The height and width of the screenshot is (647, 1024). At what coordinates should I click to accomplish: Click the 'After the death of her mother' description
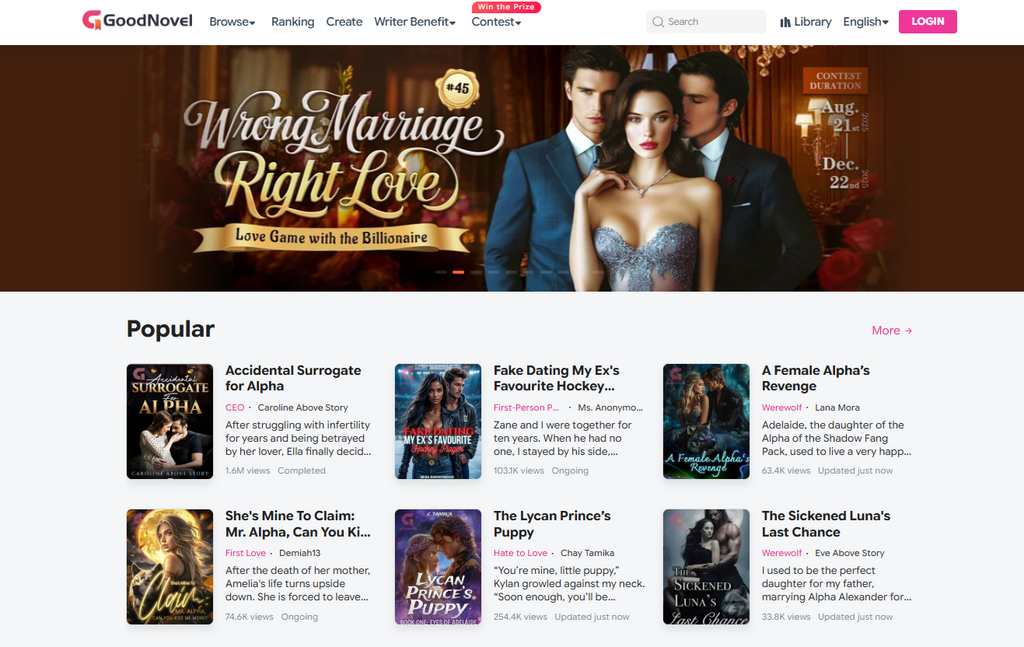[298, 584]
